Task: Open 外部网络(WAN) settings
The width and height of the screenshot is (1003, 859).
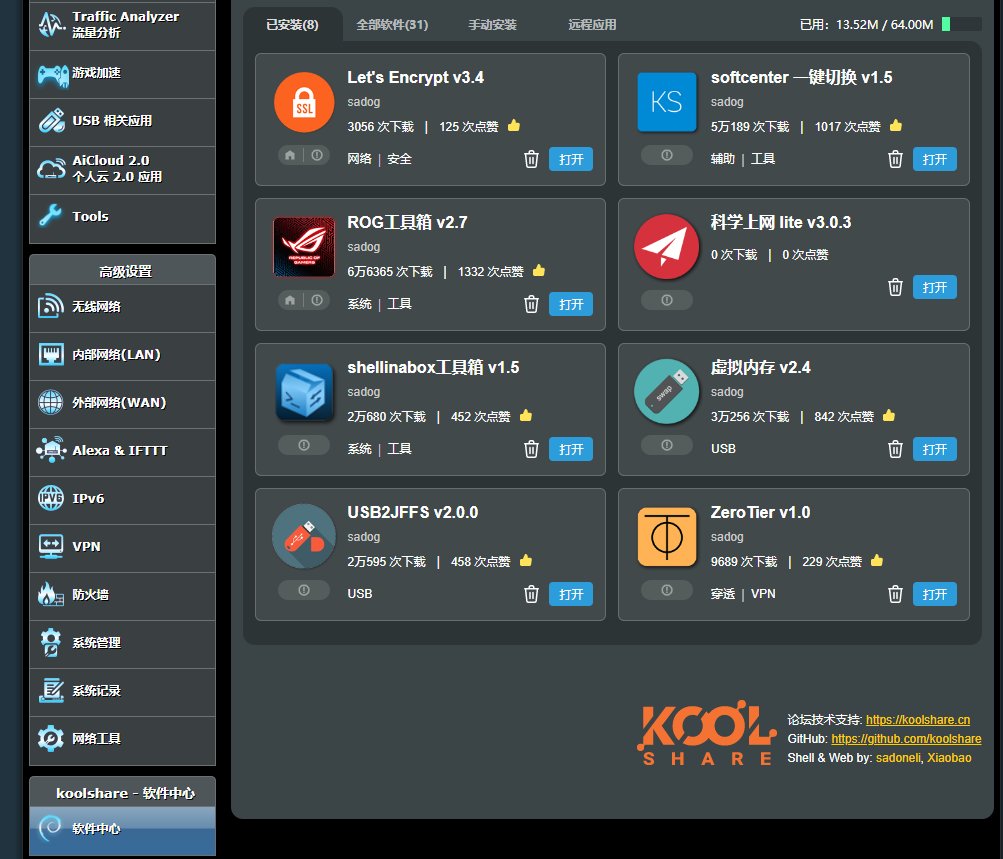Action: (122, 404)
